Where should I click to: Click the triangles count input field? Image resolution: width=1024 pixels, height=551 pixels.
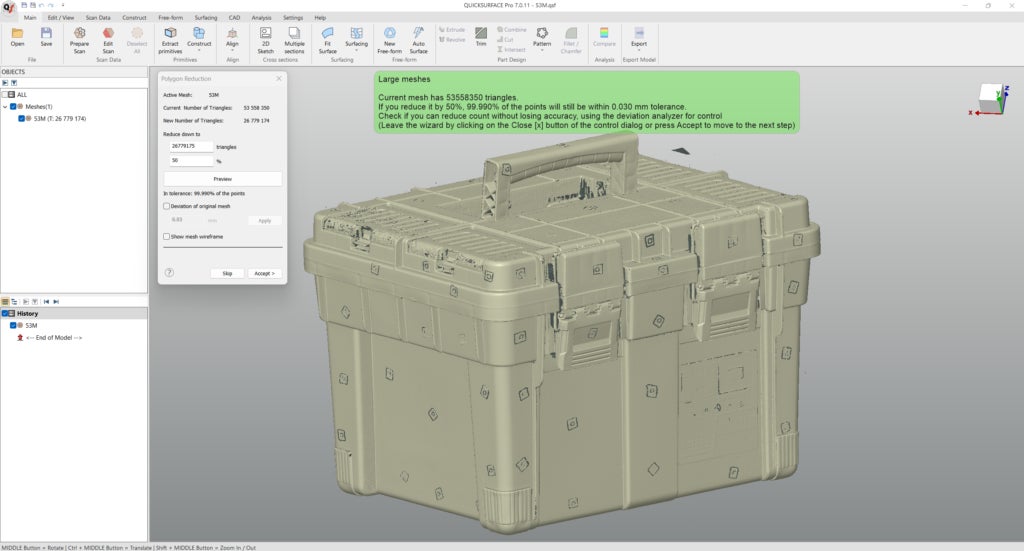click(190, 147)
